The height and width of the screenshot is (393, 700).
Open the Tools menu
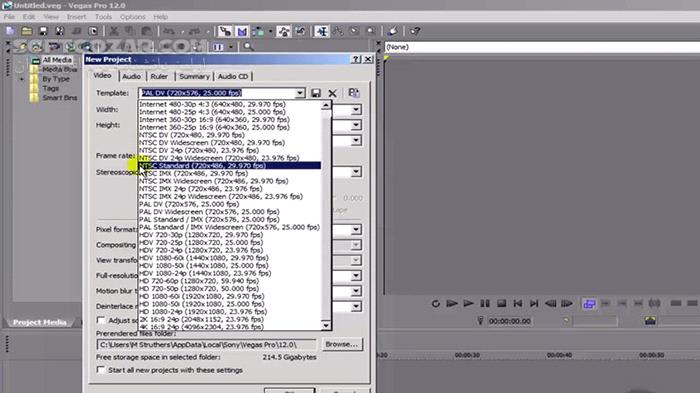point(103,17)
